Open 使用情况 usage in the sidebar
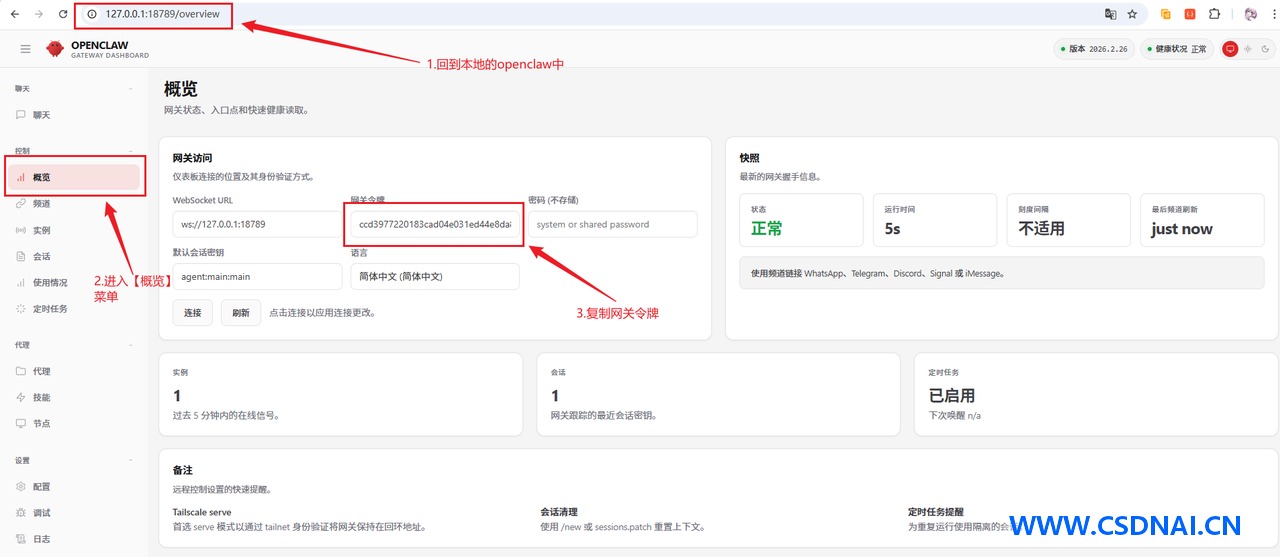 pyautogui.click(x=75, y=283)
